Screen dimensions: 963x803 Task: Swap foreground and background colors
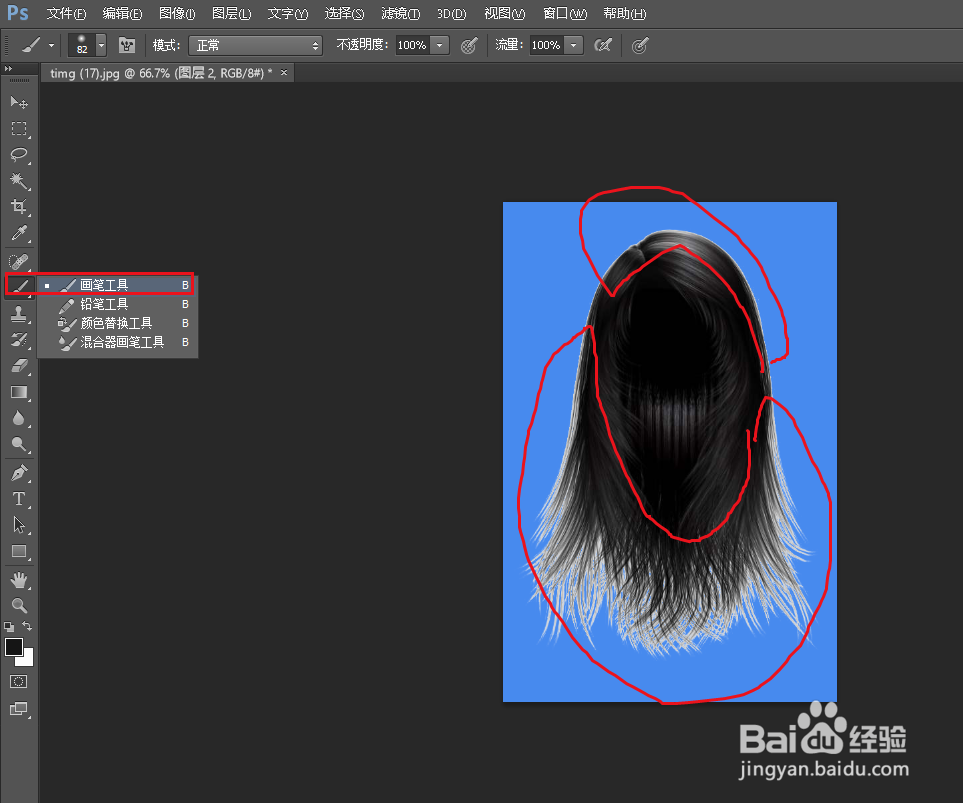point(27,626)
